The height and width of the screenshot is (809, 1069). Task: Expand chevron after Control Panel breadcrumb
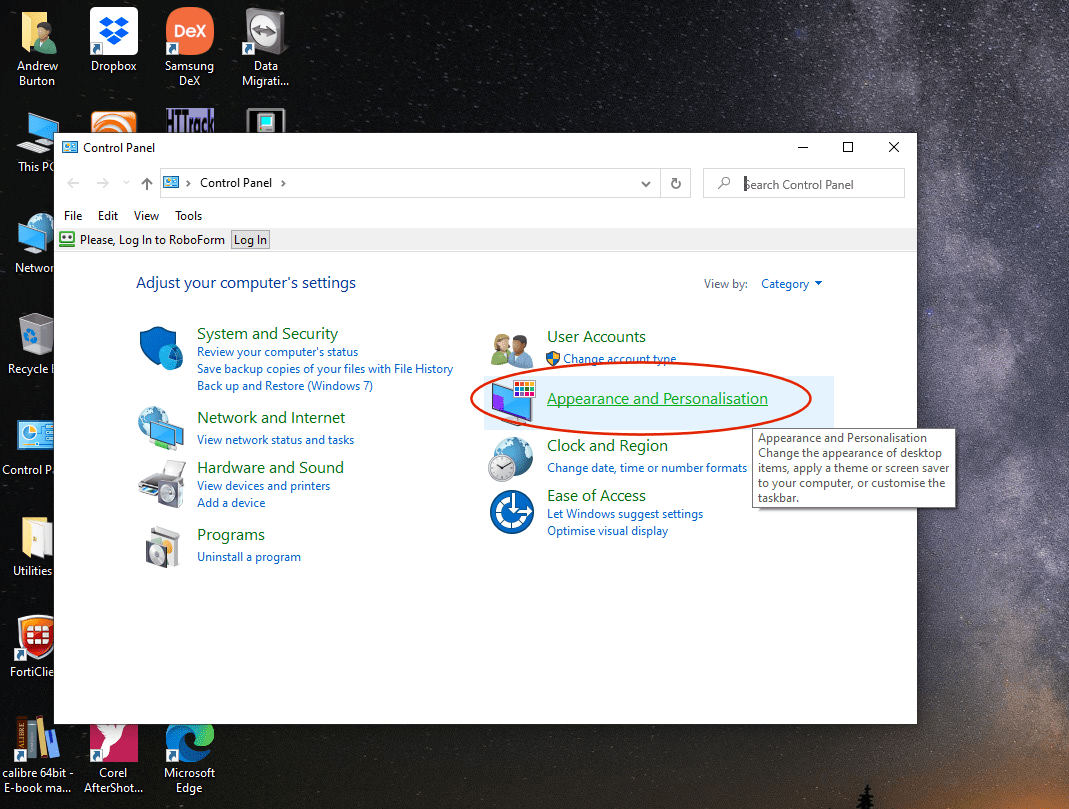pos(283,183)
